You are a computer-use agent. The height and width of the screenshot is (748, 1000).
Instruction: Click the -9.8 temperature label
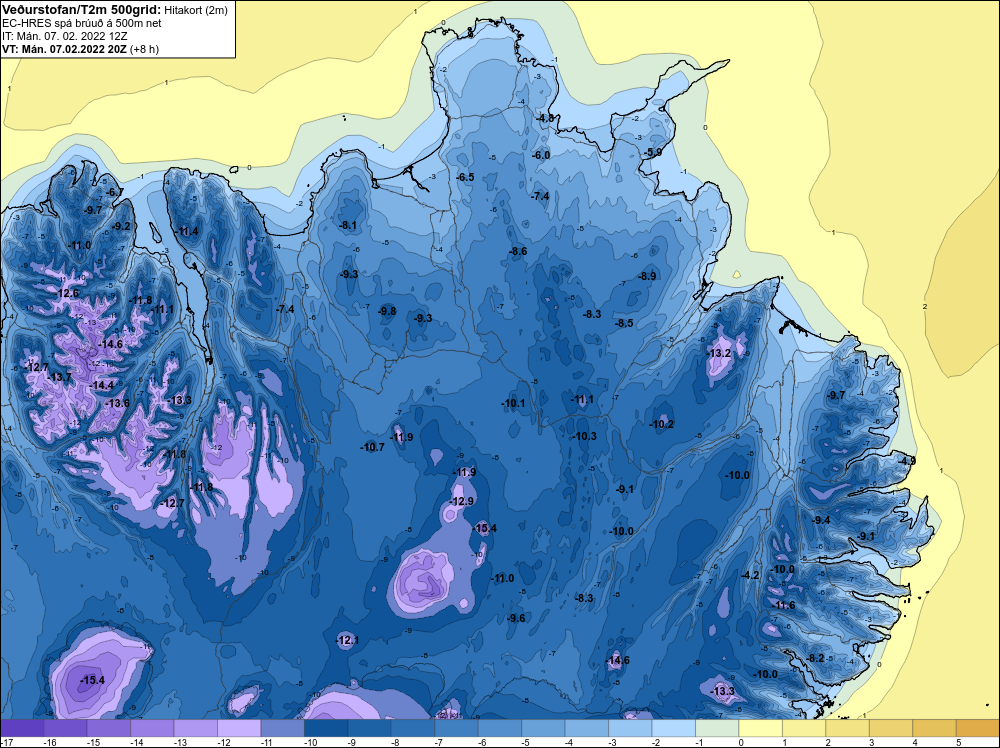coord(386,311)
